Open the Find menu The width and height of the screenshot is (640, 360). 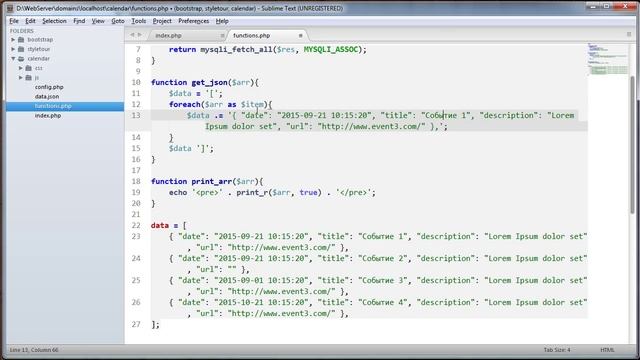tap(79, 21)
